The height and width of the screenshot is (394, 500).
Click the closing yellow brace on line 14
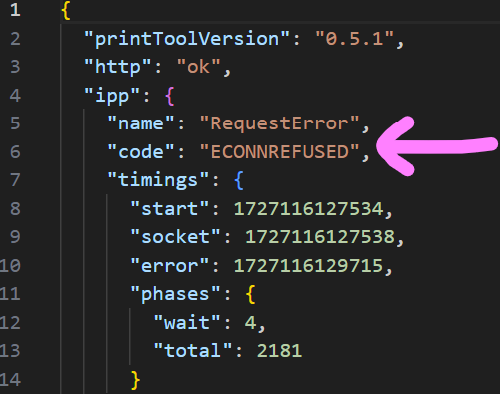click(135, 380)
